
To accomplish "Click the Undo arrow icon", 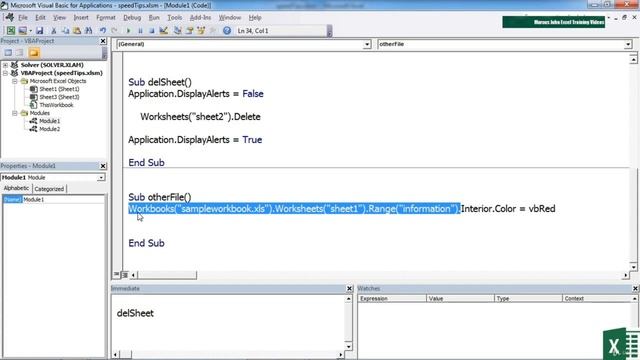I will click(103, 31).
